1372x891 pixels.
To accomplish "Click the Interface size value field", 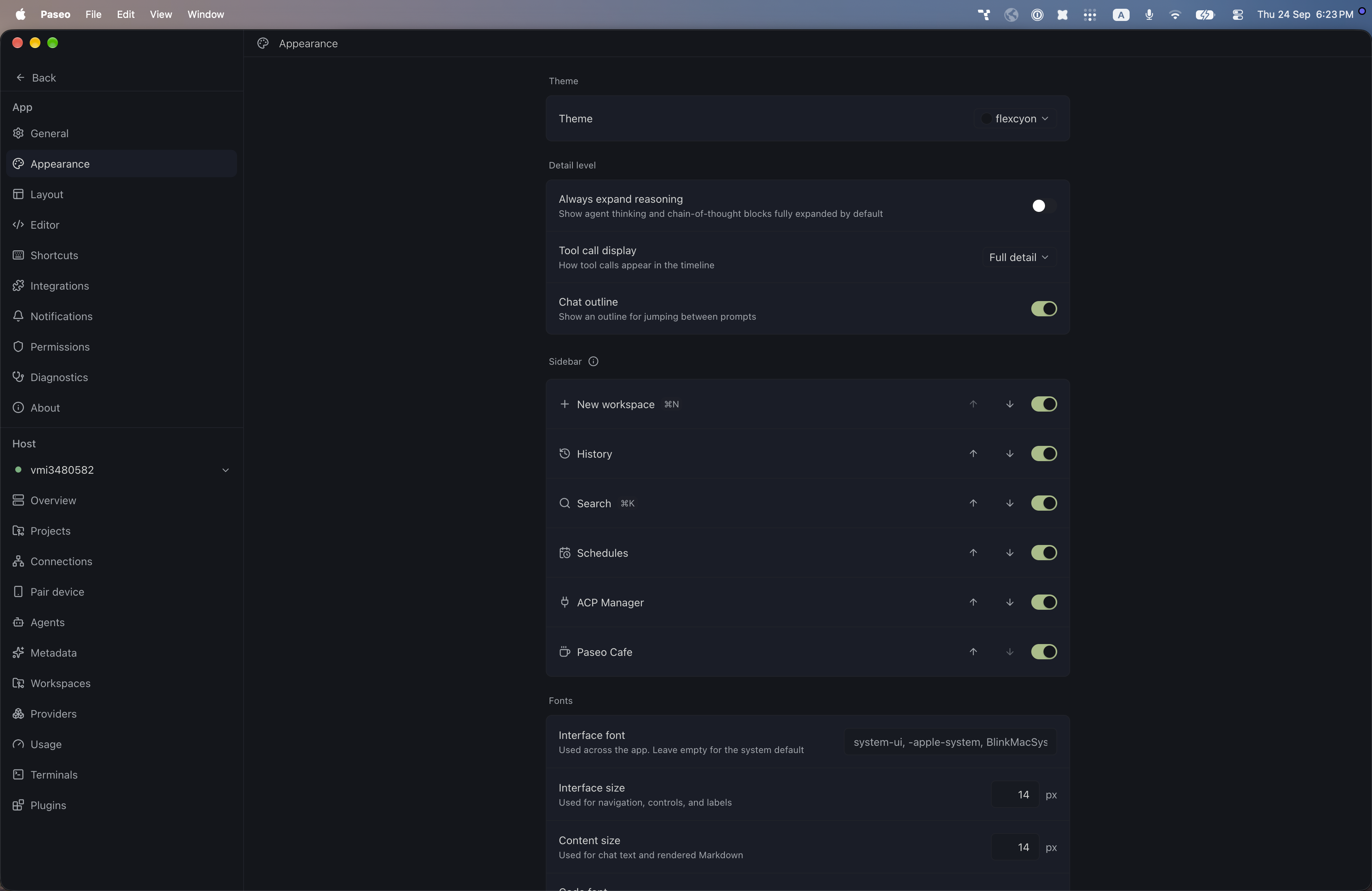I will pyautogui.click(x=1015, y=795).
